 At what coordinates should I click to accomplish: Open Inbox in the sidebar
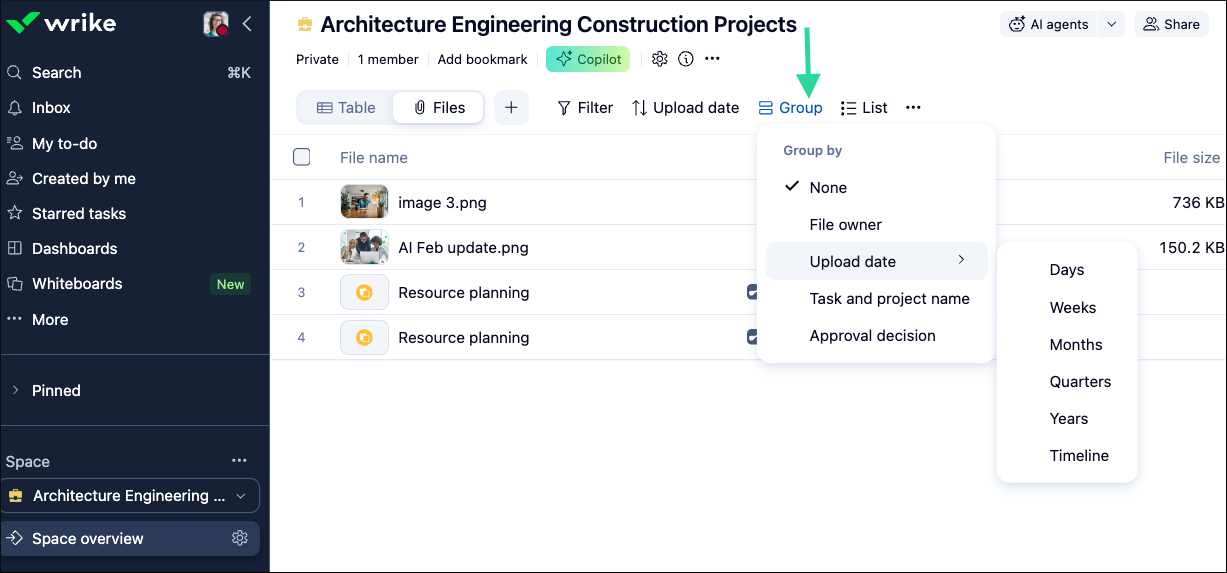(x=51, y=107)
